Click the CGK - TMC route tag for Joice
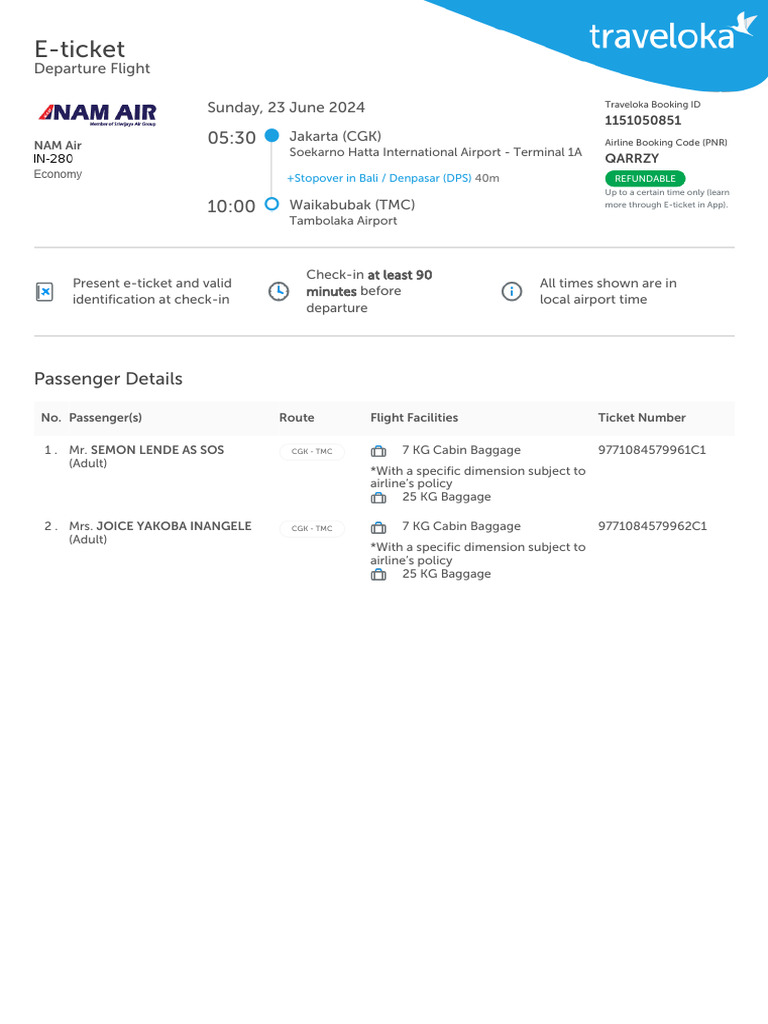The height and width of the screenshot is (1024, 768). 312,528
